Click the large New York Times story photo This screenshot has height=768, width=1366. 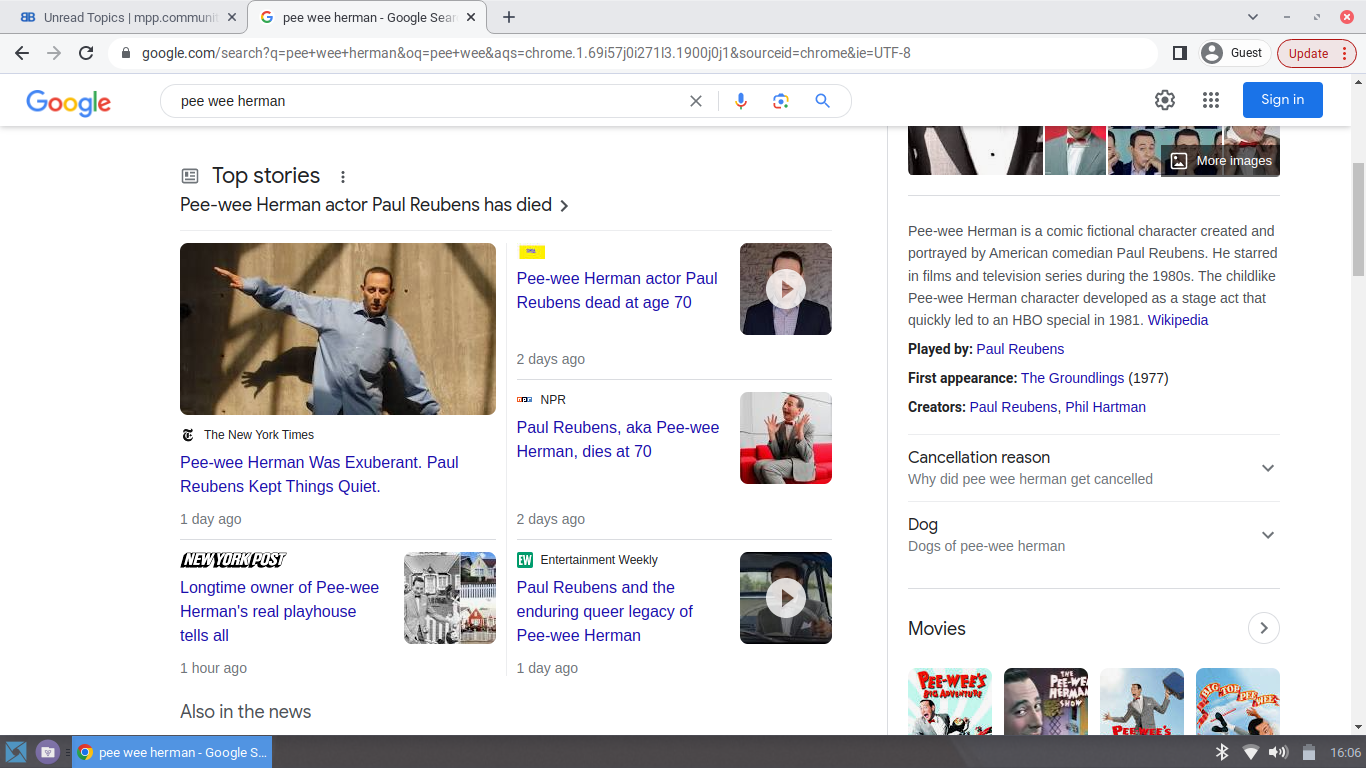[338, 329]
